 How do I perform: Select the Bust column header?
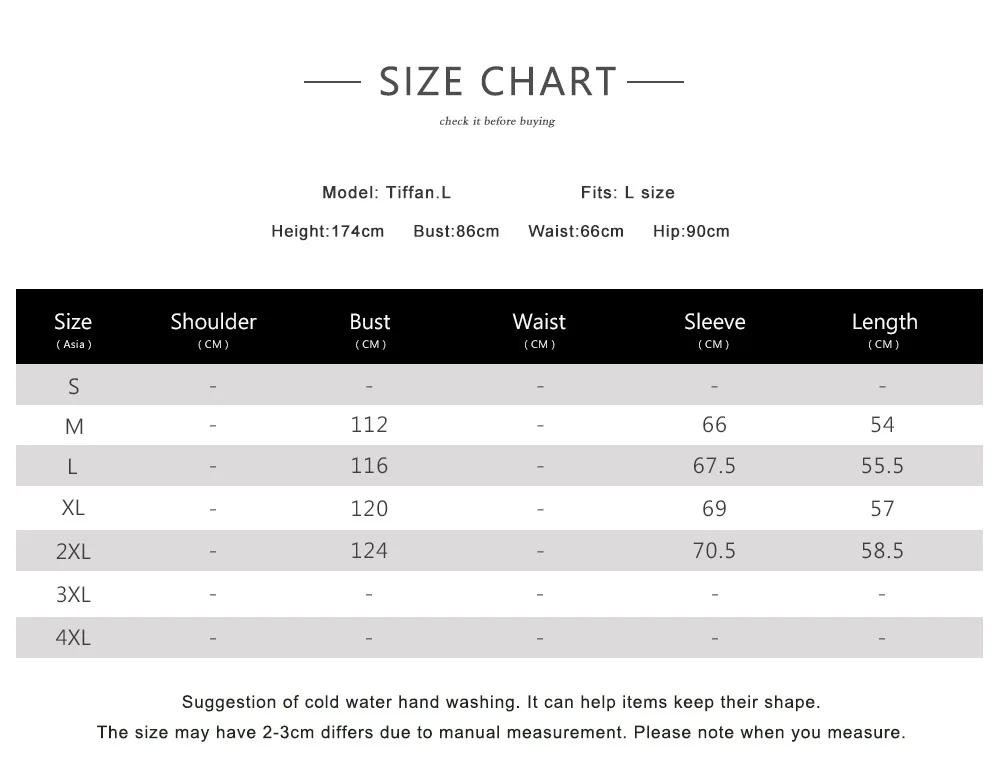pos(370,328)
